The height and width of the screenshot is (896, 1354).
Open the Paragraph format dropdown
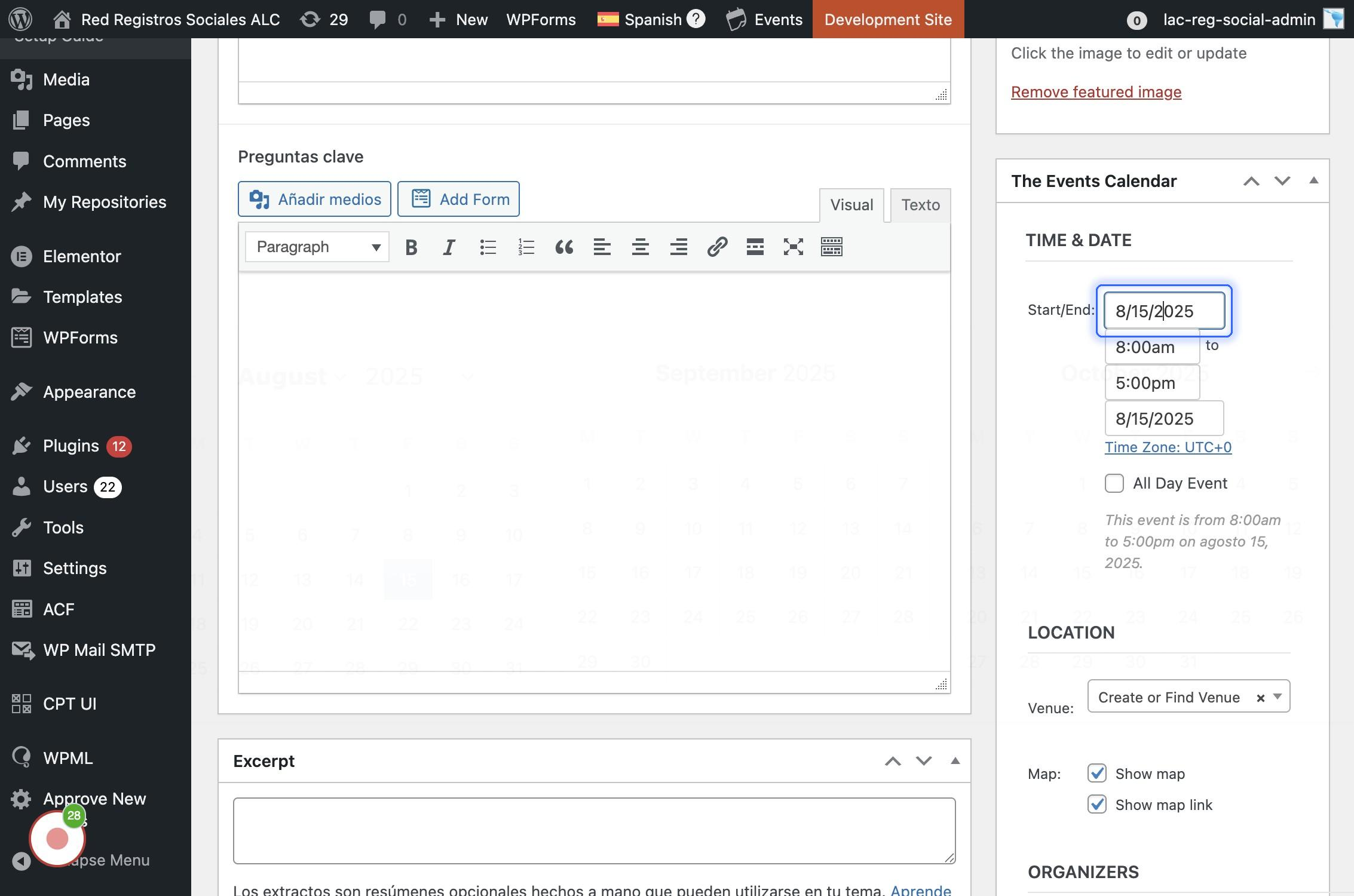pos(317,247)
